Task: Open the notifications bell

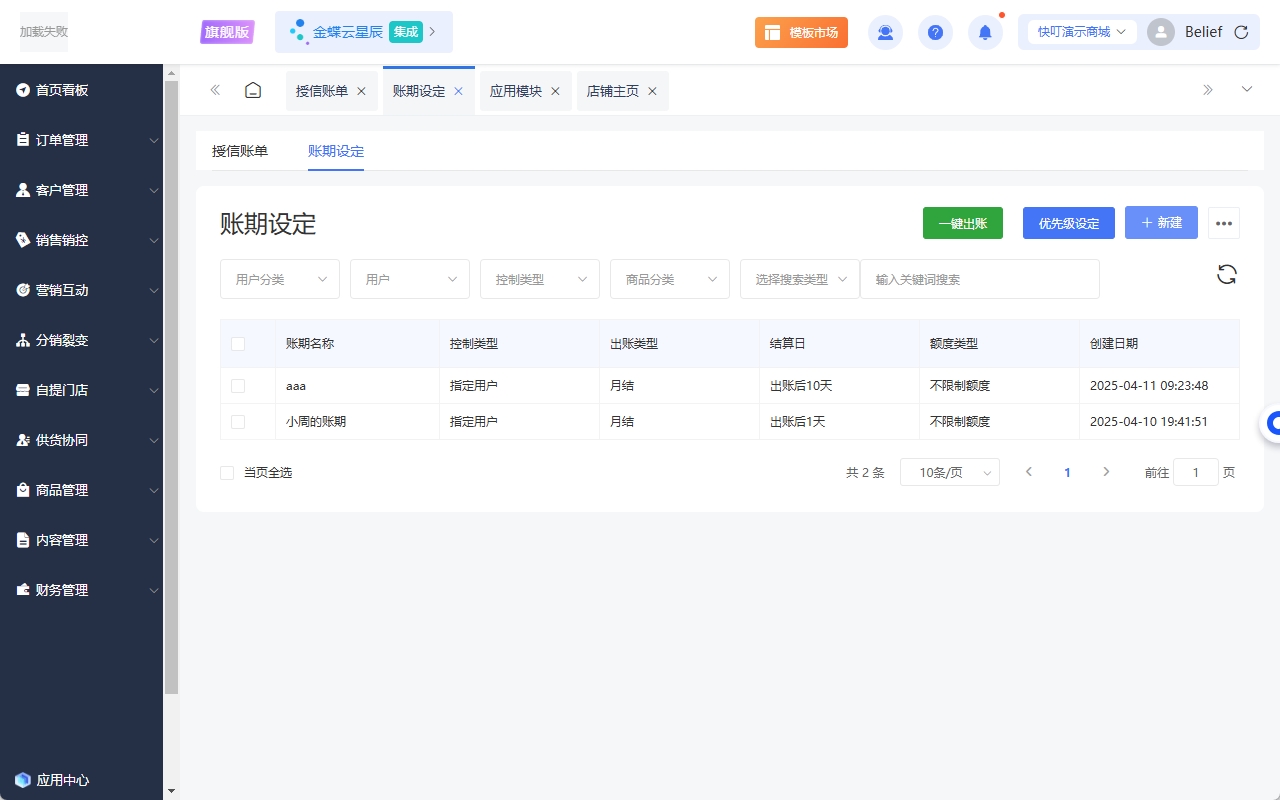Action: click(x=985, y=32)
